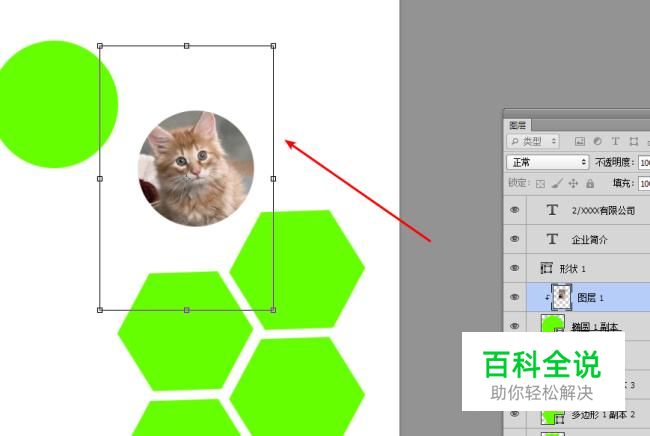Viewport: 650px width, 436px height.
Task: Click the 不透明度 opacity value field
Action: (644, 162)
